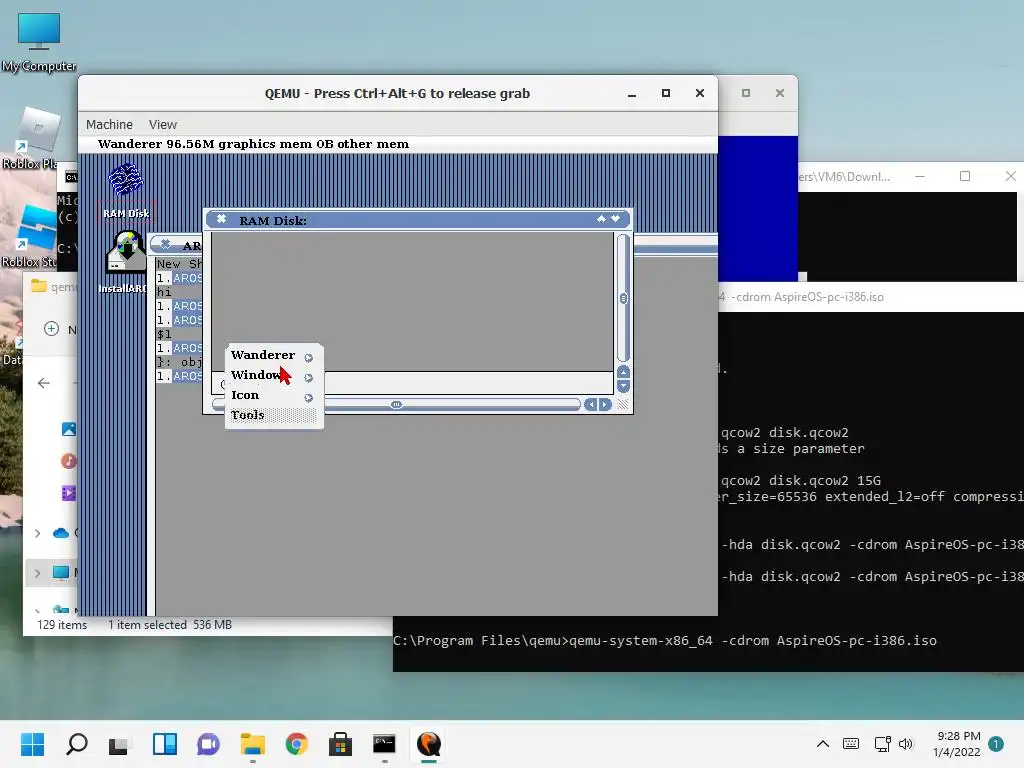Open the InstallAROS desktop icon
This screenshot has width=1024, height=768.
(125, 253)
